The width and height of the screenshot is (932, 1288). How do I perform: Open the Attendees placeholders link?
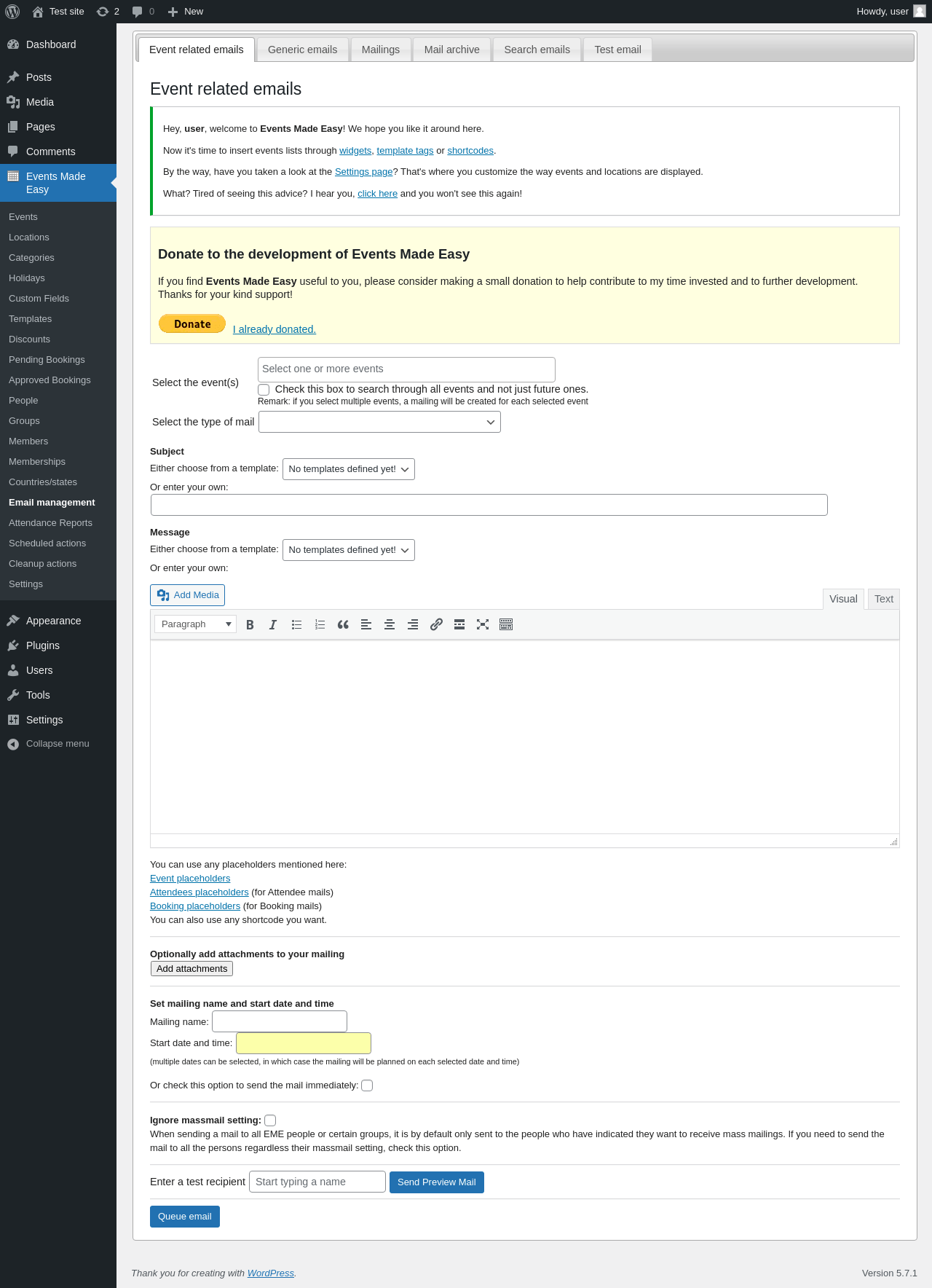point(200,892)
